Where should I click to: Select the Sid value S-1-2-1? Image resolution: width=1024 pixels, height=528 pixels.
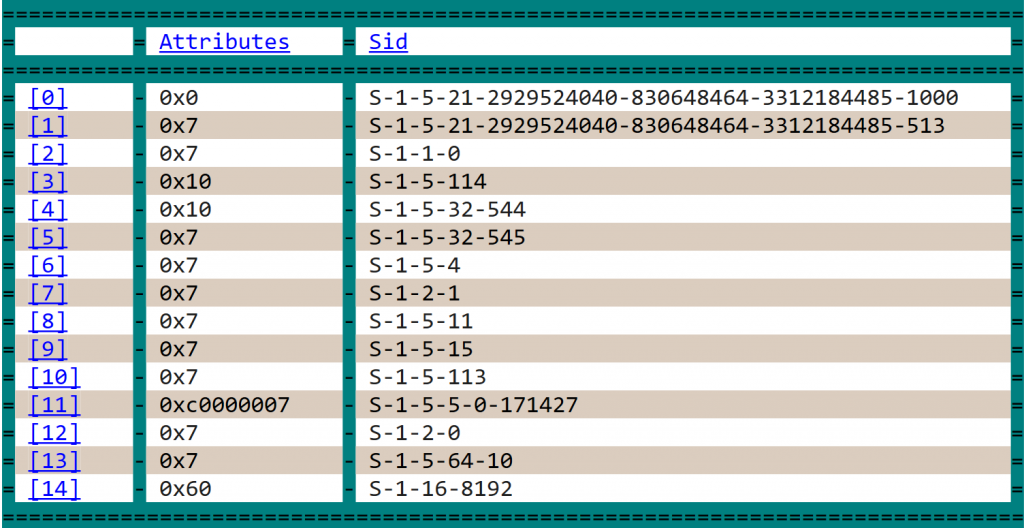tap(415, 293)
